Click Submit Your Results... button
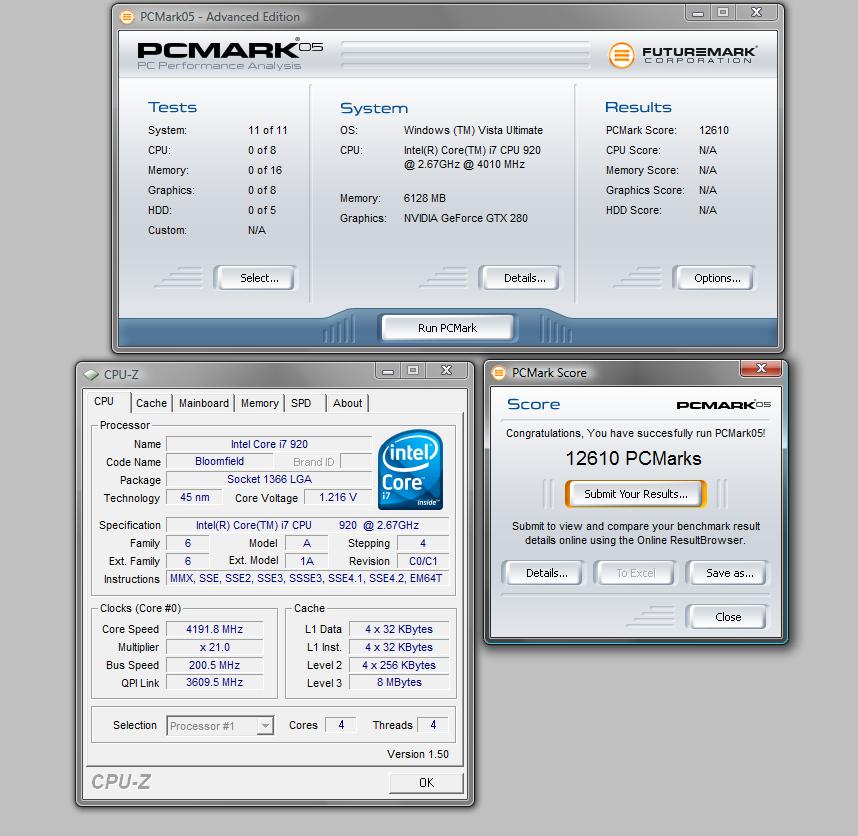The width and height of the screenshot is (858, 836). tap(635, 494)
